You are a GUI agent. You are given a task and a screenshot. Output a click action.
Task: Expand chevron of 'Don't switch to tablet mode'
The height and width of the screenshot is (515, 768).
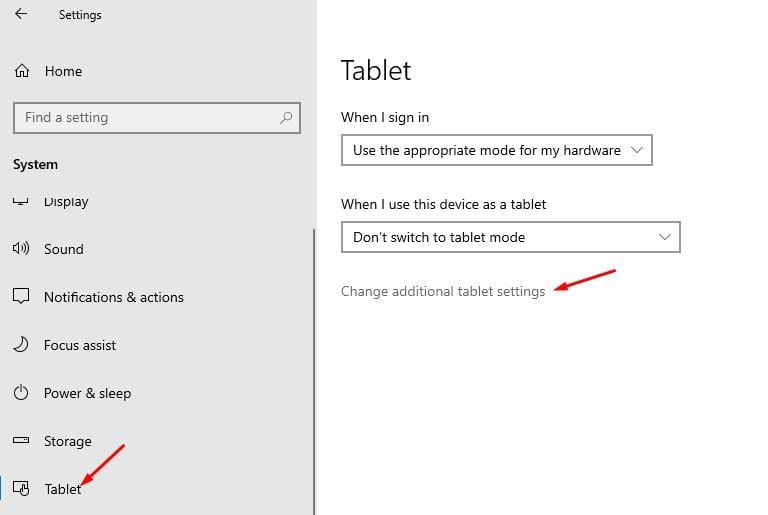tap(665, 237)
